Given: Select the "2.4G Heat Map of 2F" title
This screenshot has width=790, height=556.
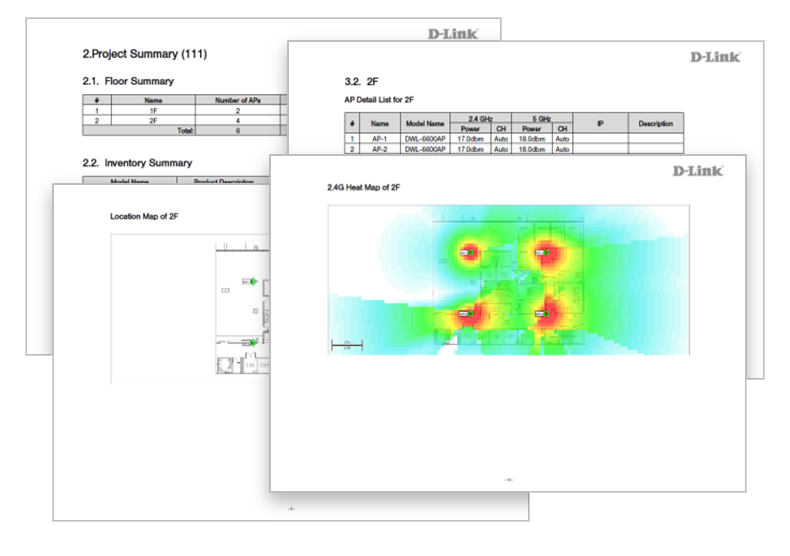Looking at the screenshot, I should point(364,187).
